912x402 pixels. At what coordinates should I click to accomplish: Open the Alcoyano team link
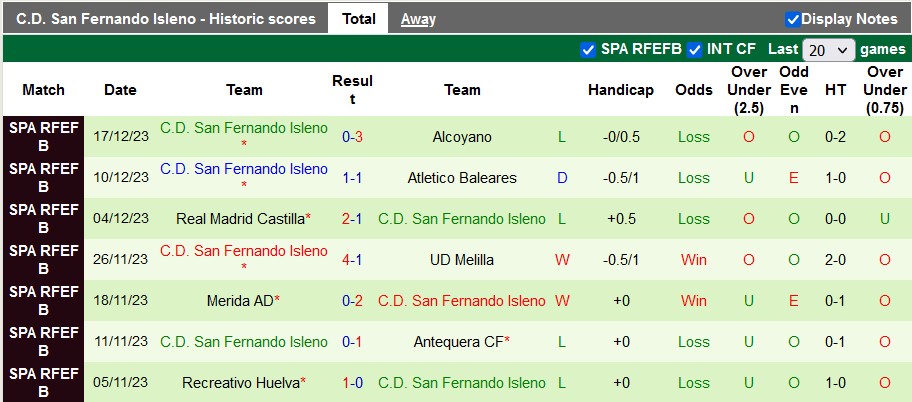462,137
